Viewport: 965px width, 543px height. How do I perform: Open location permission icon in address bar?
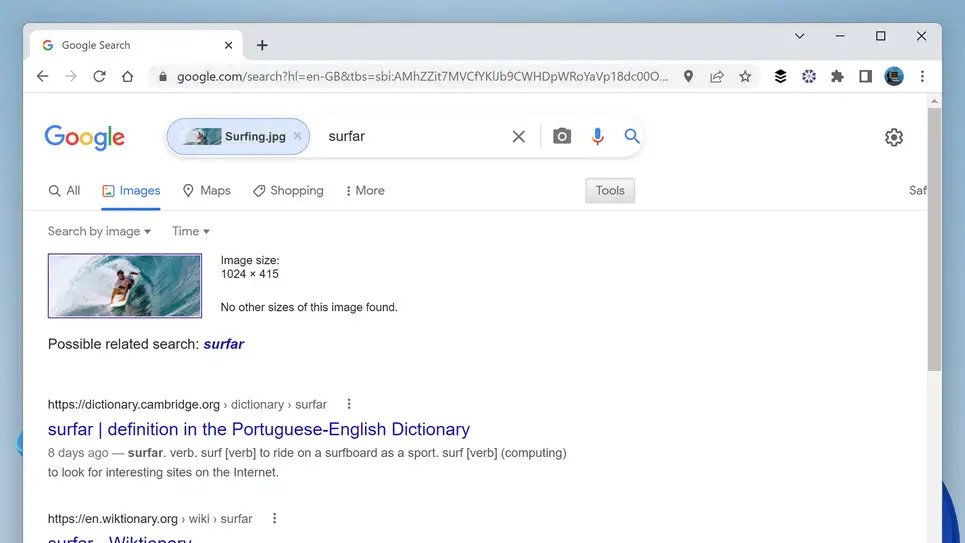click(x=688, y=76)
